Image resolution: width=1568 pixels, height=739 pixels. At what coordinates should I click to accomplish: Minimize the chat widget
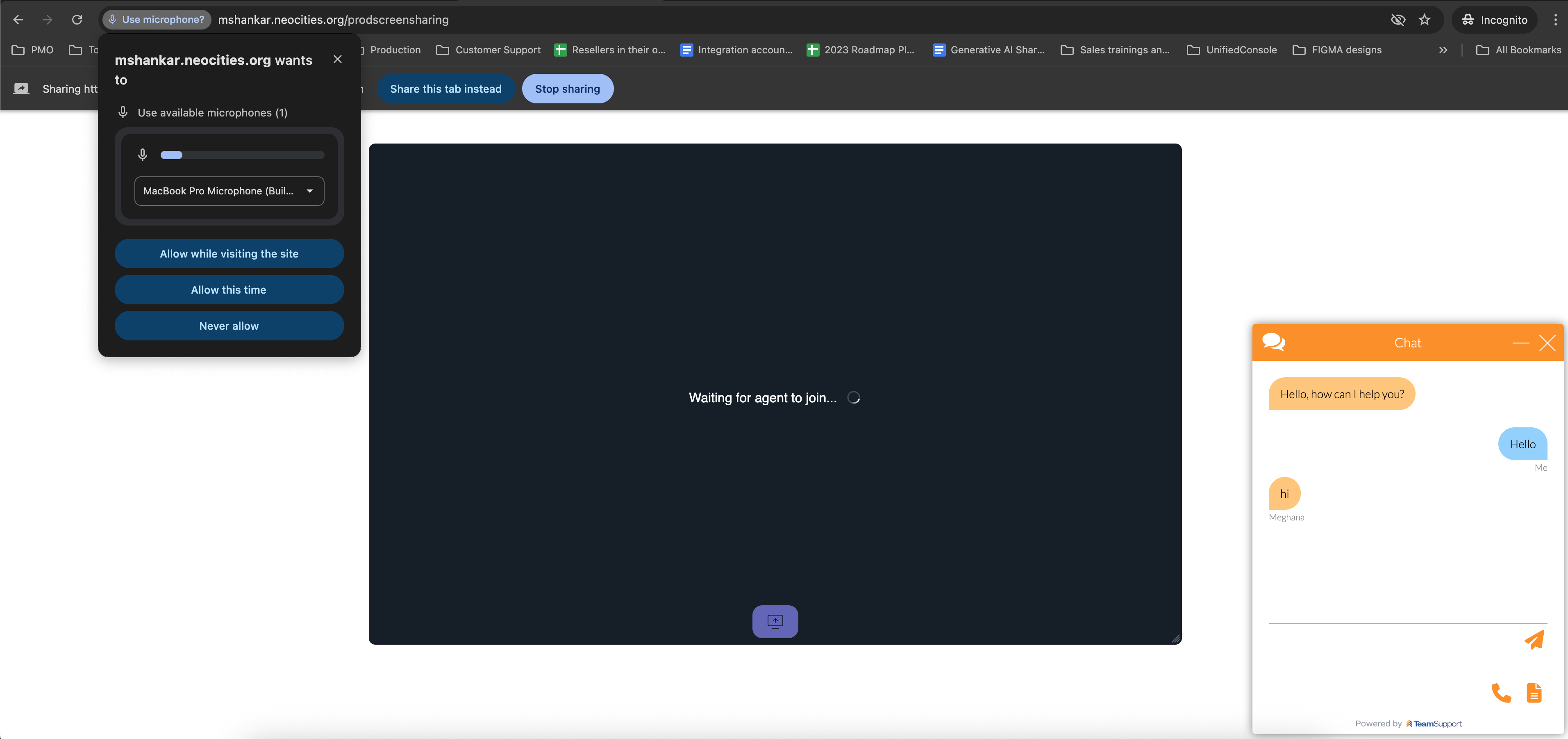(x=1520, y=343)
